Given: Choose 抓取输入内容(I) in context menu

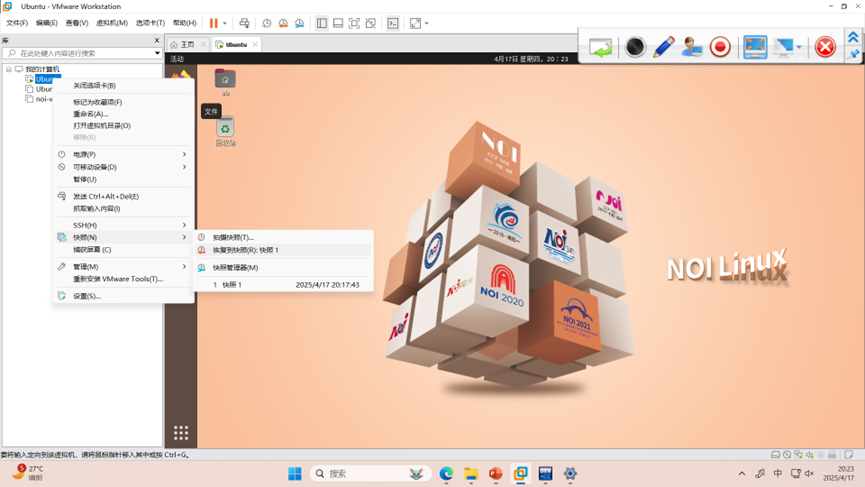Looking at the screenshot, I should coord(124,208).
